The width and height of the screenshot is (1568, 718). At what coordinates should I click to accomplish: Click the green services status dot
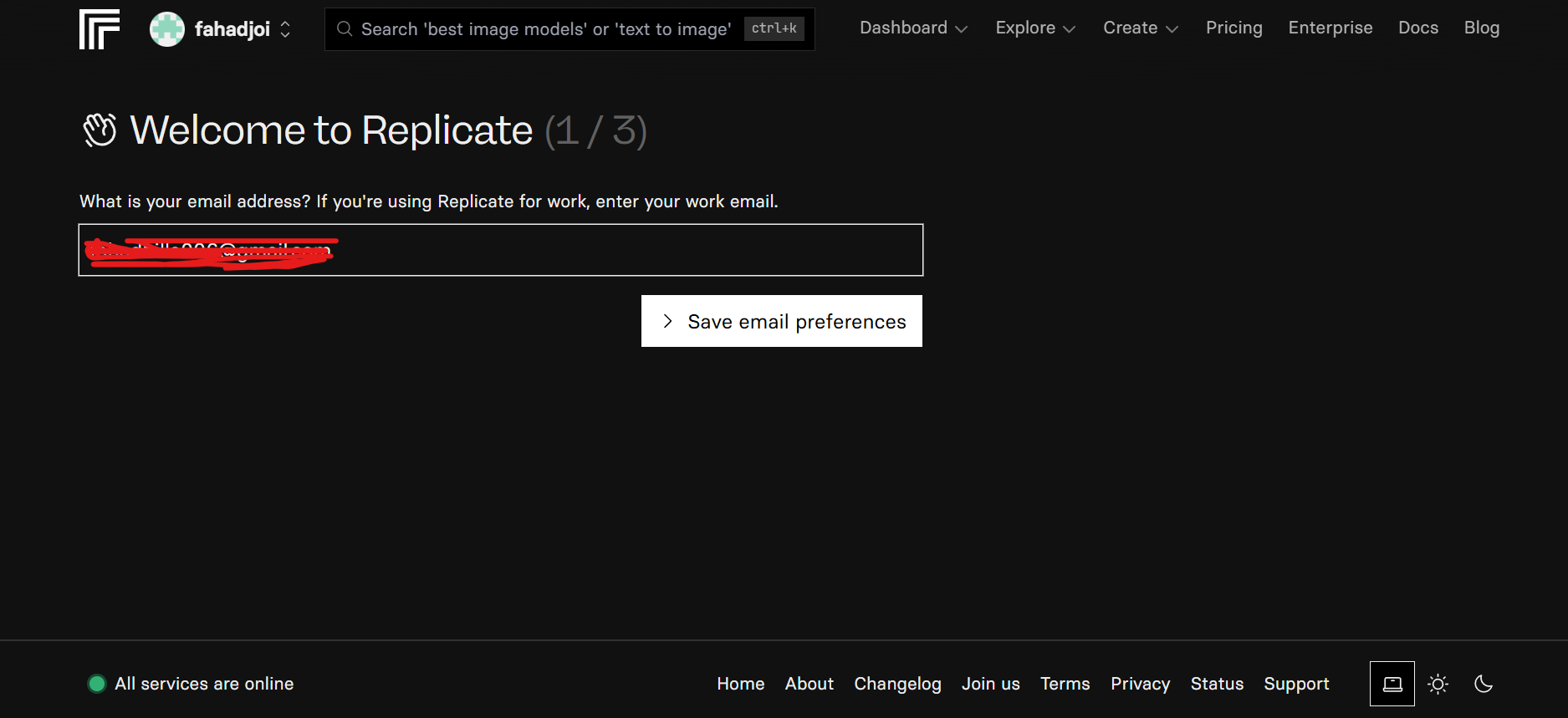pos(97,684)
